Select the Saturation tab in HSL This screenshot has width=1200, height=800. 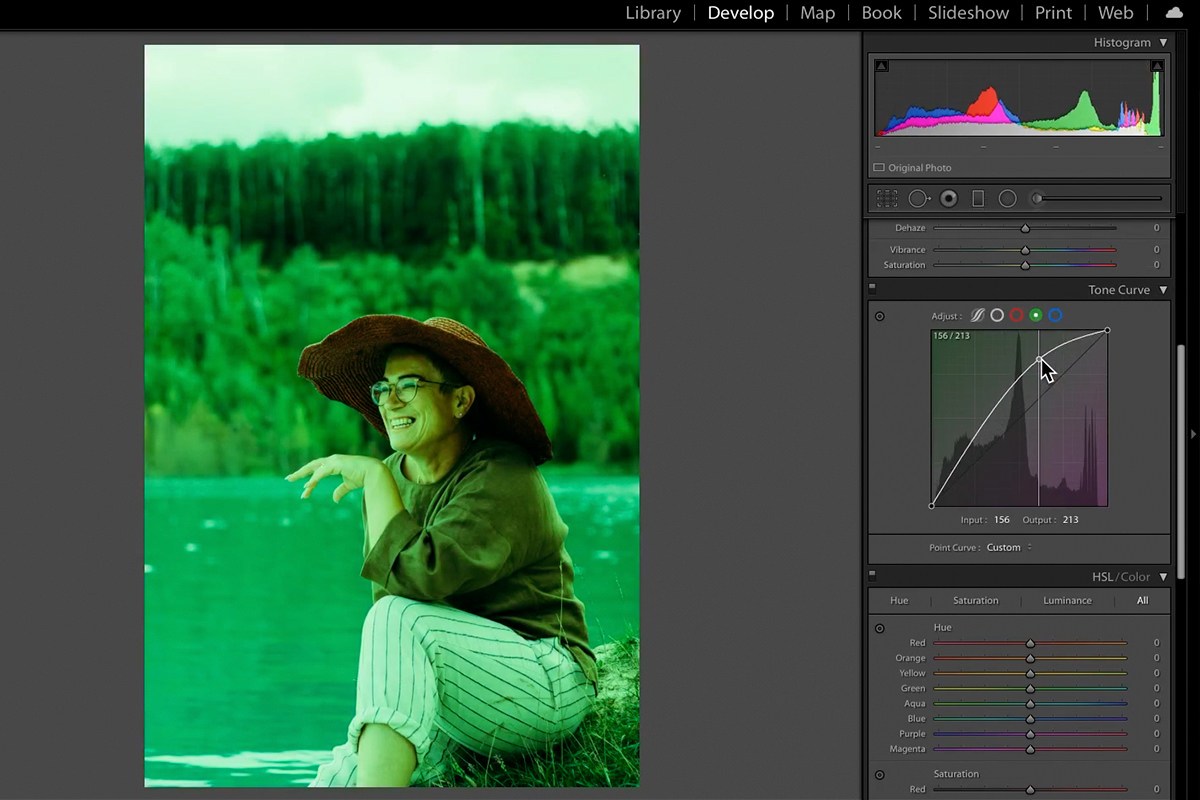click(975, 600)
